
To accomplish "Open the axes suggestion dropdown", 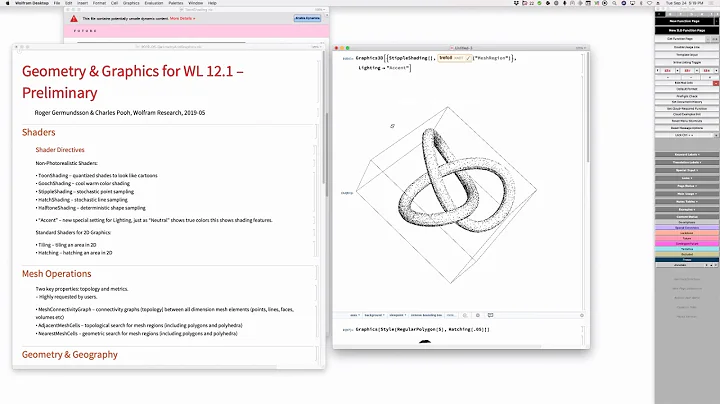I will click(355, 315).
